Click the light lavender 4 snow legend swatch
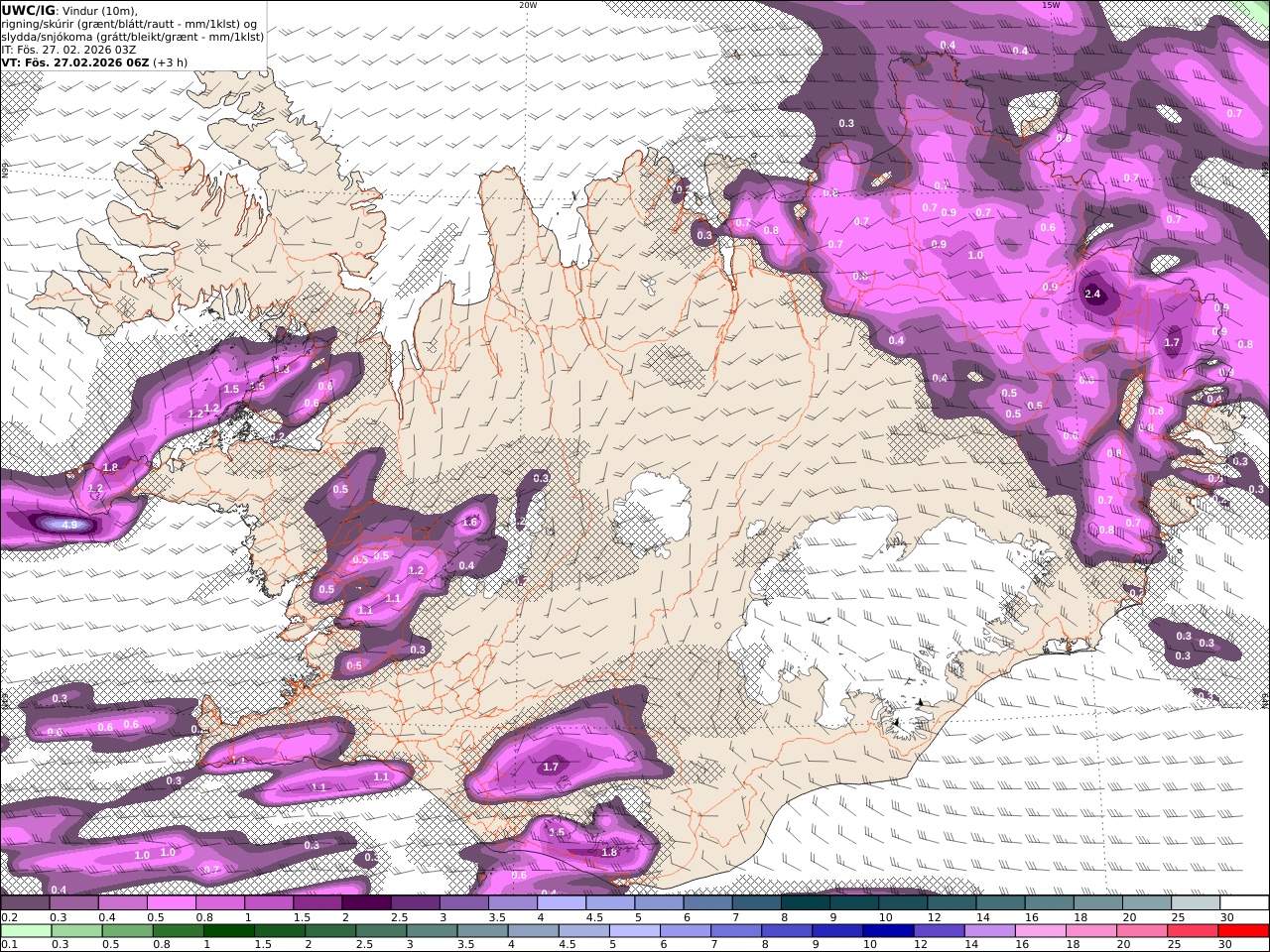1270x952 pixels. (562, 903)
